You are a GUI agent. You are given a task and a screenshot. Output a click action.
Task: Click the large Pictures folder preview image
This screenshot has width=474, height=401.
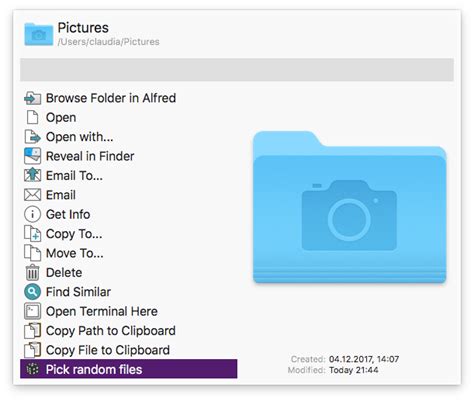point(350,207)
